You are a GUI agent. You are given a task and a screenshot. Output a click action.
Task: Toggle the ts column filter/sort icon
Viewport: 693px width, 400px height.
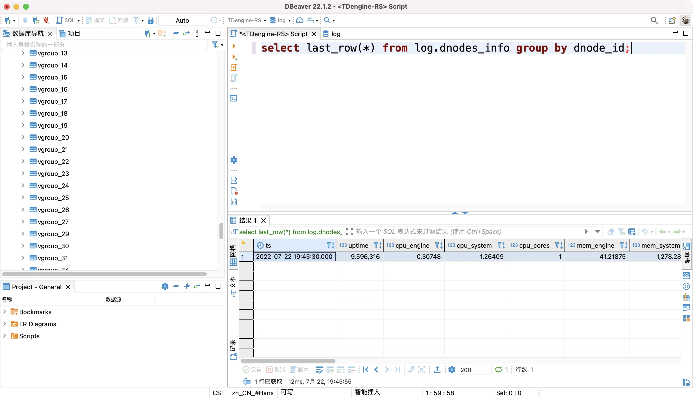click(332, 245)
